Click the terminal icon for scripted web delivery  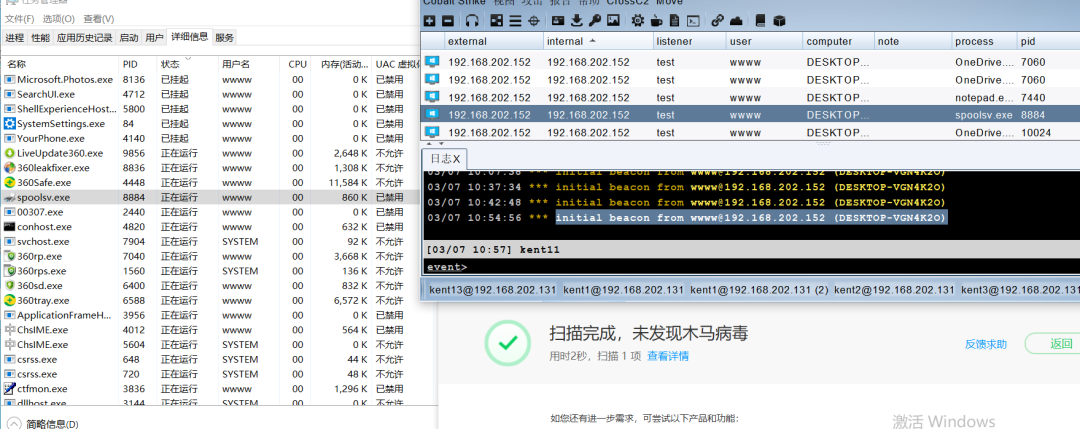pyautogui.click(x=694, y=21)
